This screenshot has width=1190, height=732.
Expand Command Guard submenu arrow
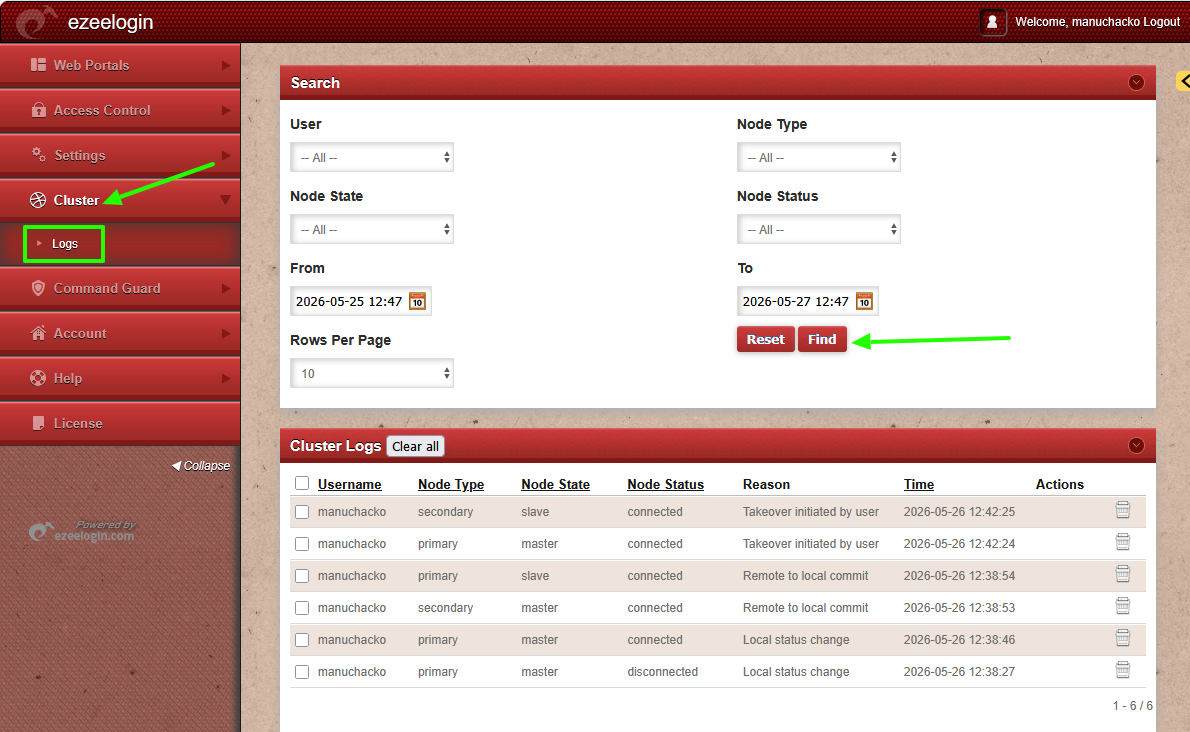click(x=225, y=288)
